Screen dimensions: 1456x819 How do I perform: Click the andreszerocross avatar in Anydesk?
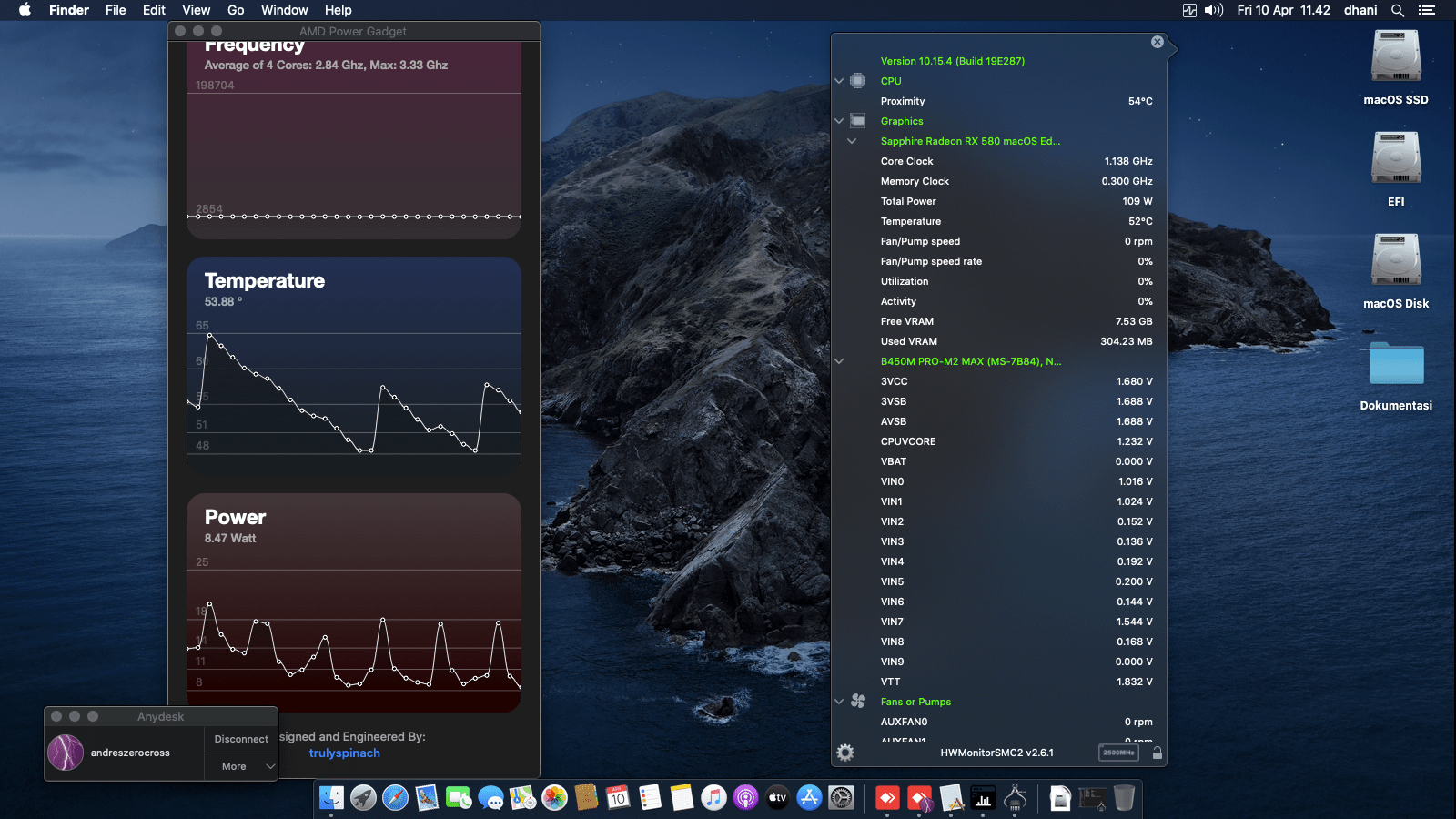(66, 753)
